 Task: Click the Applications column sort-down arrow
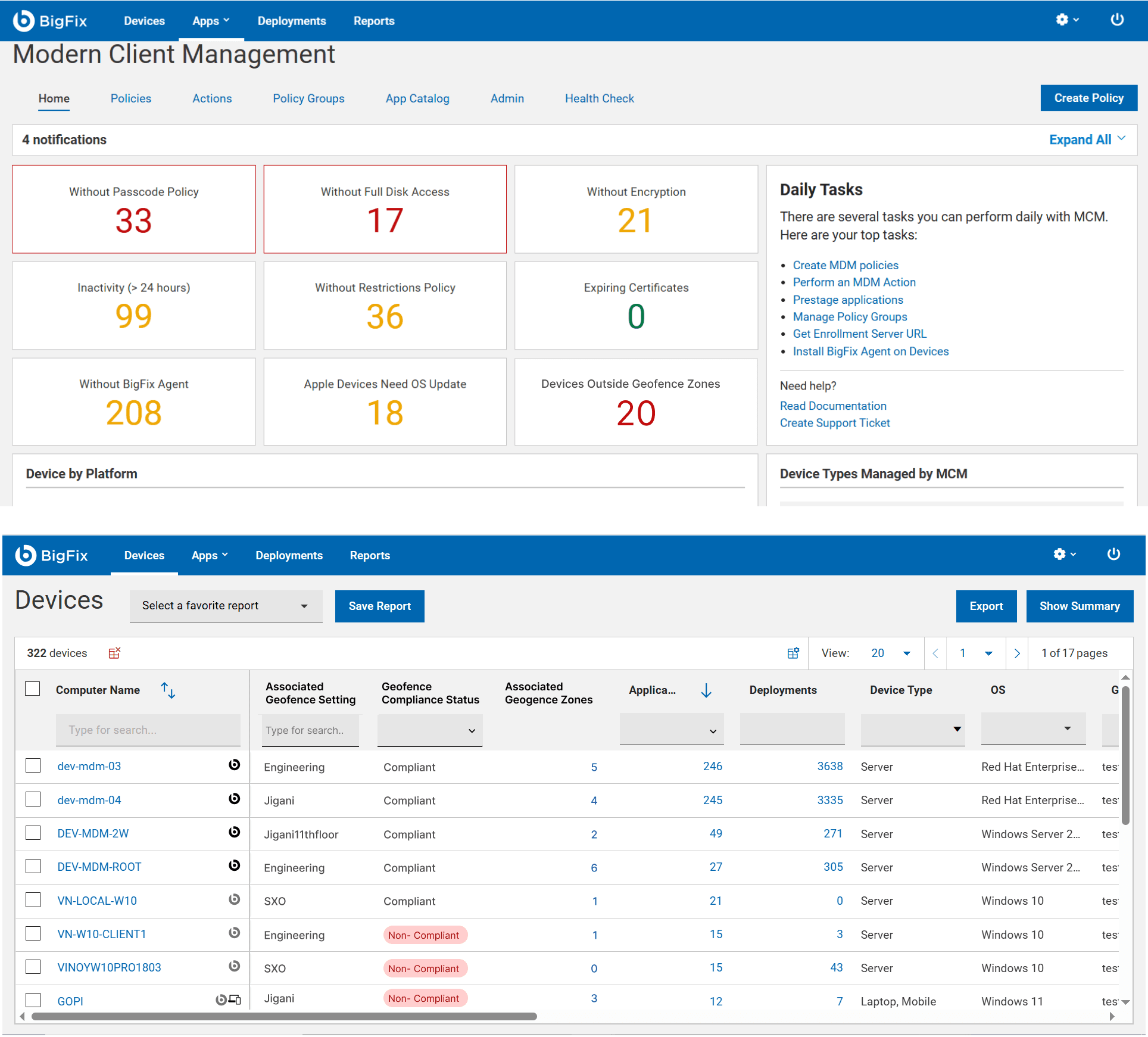coord(706,690)
